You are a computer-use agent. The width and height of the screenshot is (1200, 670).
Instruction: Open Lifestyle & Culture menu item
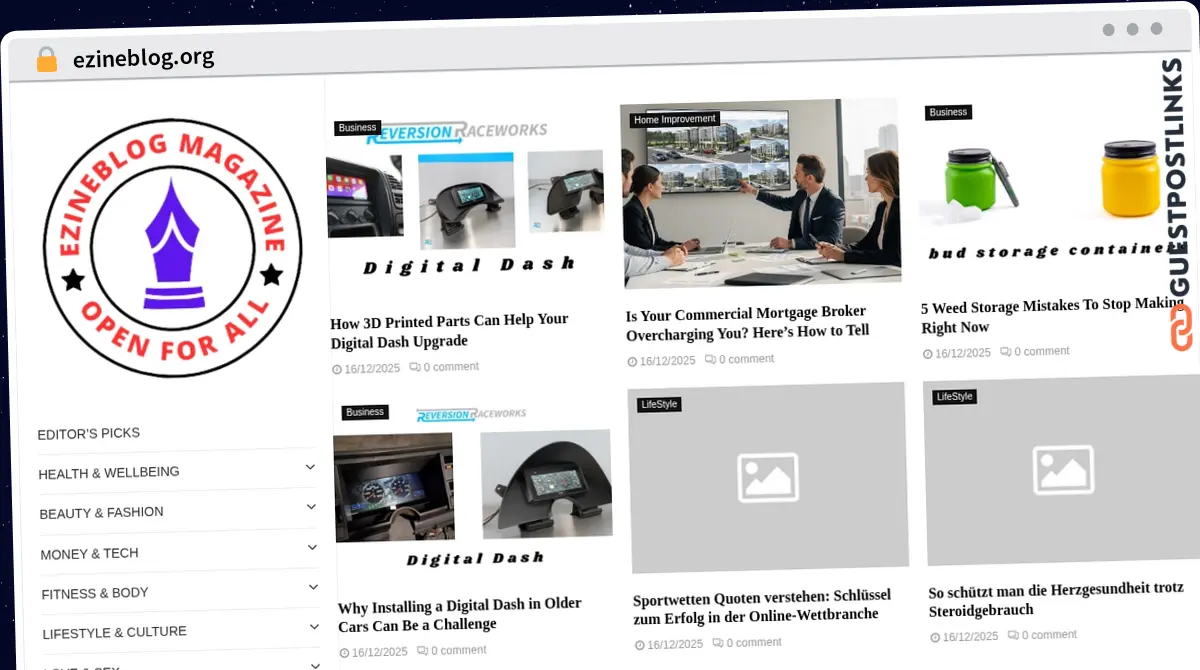[x=115, y=632]
